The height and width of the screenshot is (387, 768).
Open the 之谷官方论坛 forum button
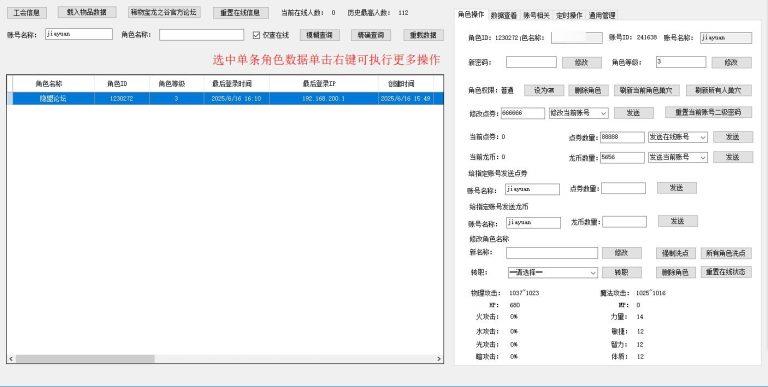(164, 12)
